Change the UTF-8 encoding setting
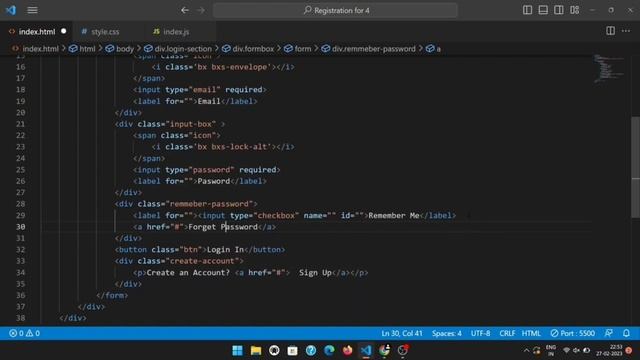Screen dimensions: 640x360 point(480,333)
